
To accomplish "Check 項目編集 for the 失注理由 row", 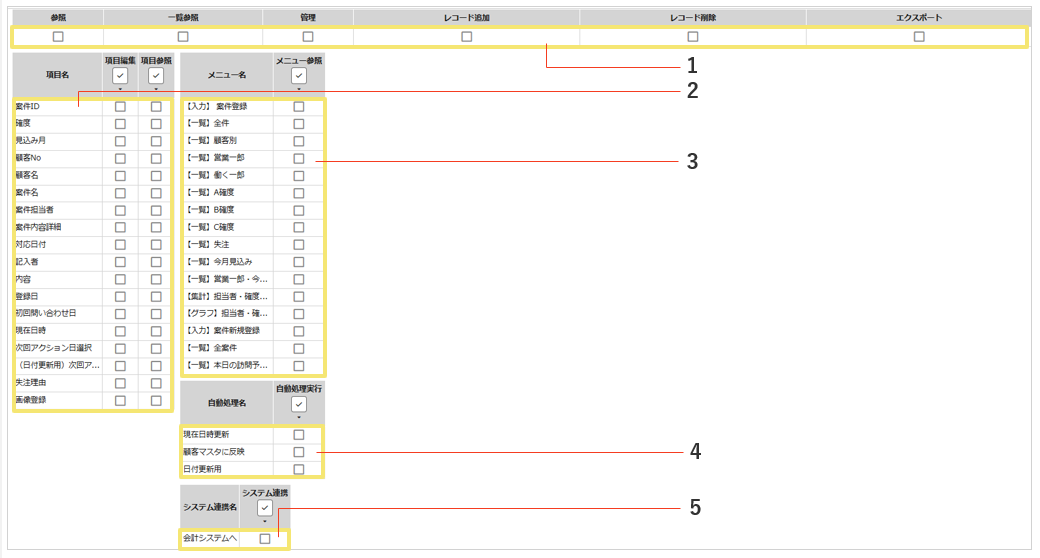I will 120,383.
